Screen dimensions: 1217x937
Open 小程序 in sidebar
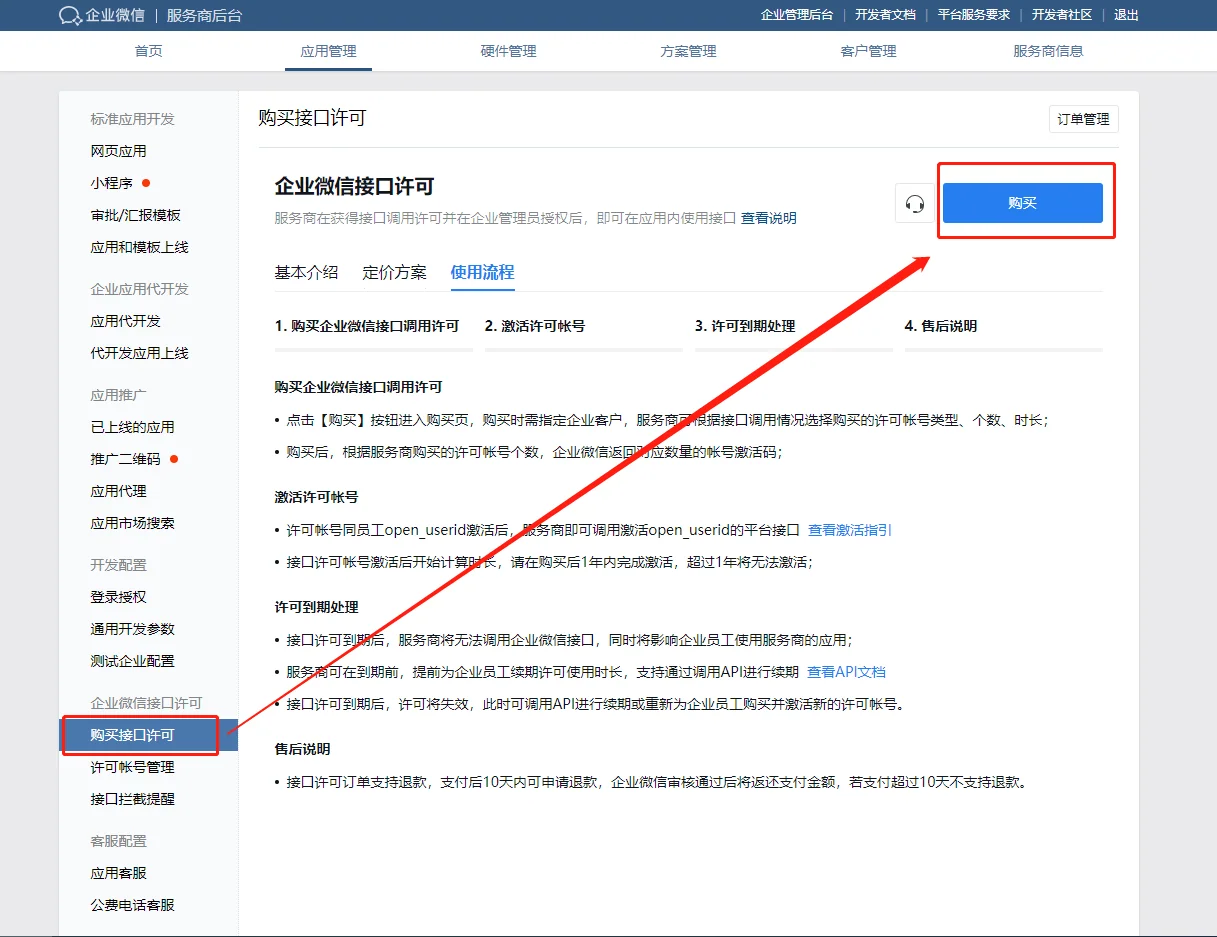(x=111, y=183)
